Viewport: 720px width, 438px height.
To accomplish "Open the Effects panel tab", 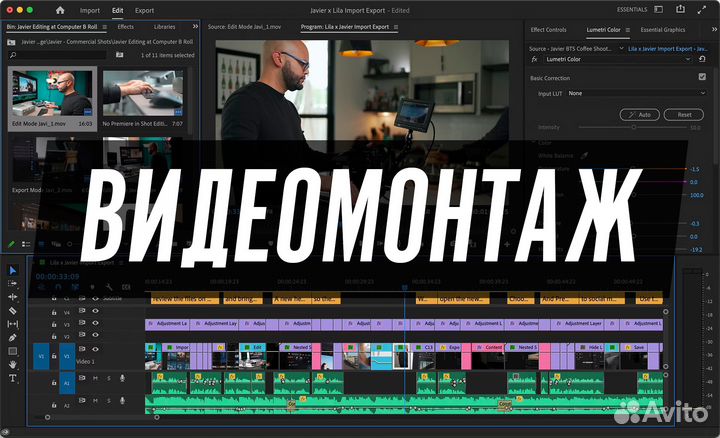I will coord(125,27).
